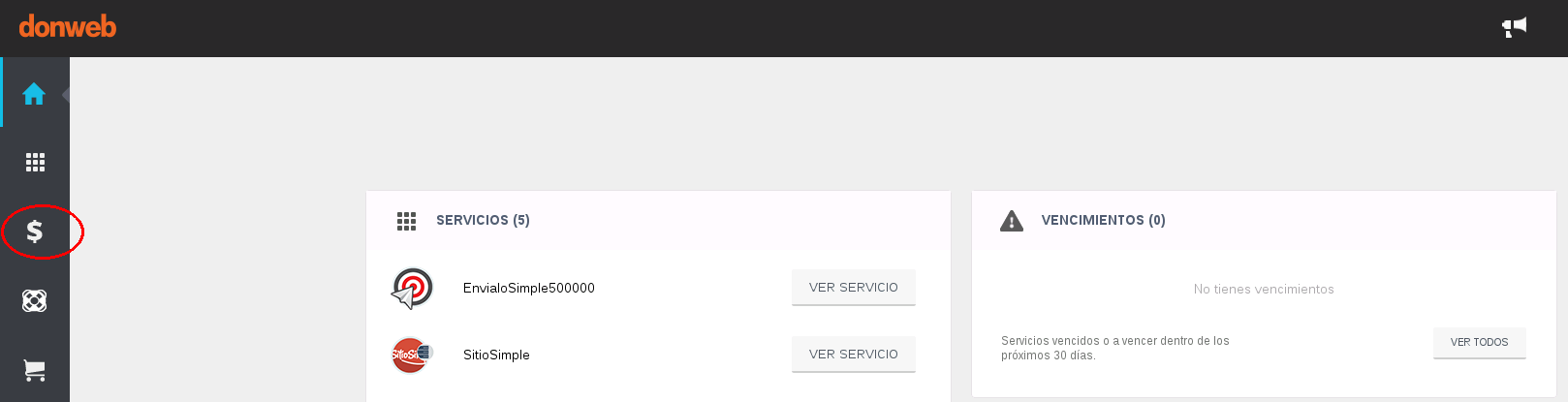Click the grid icon beside SERVICIOS
Screen dimensions: 1568x402
406,221
